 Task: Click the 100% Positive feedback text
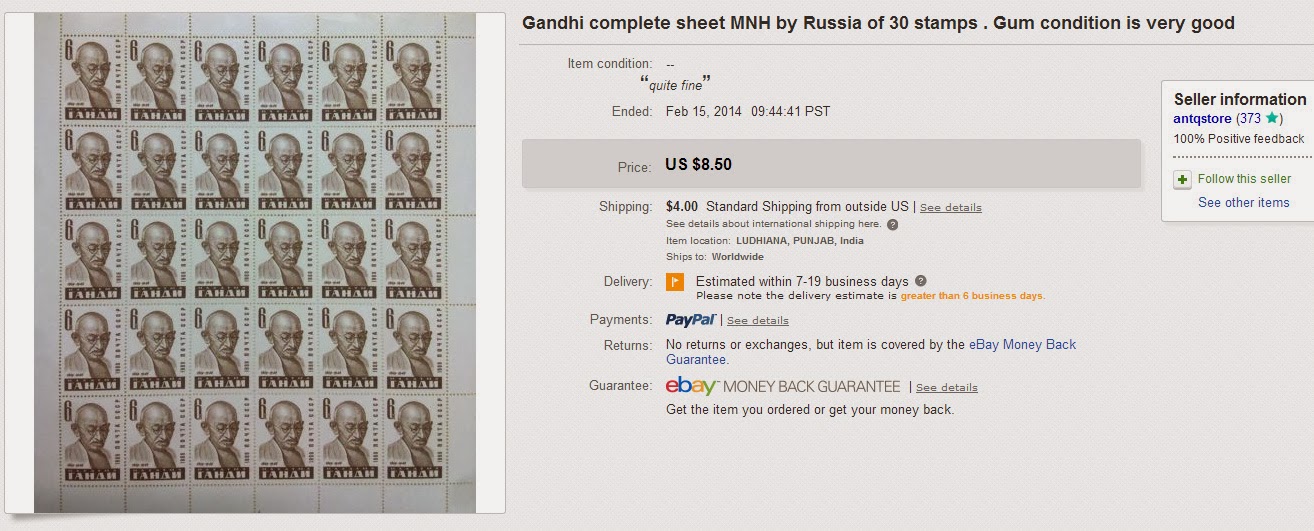pyautogui.click(x=1238, y=139)
